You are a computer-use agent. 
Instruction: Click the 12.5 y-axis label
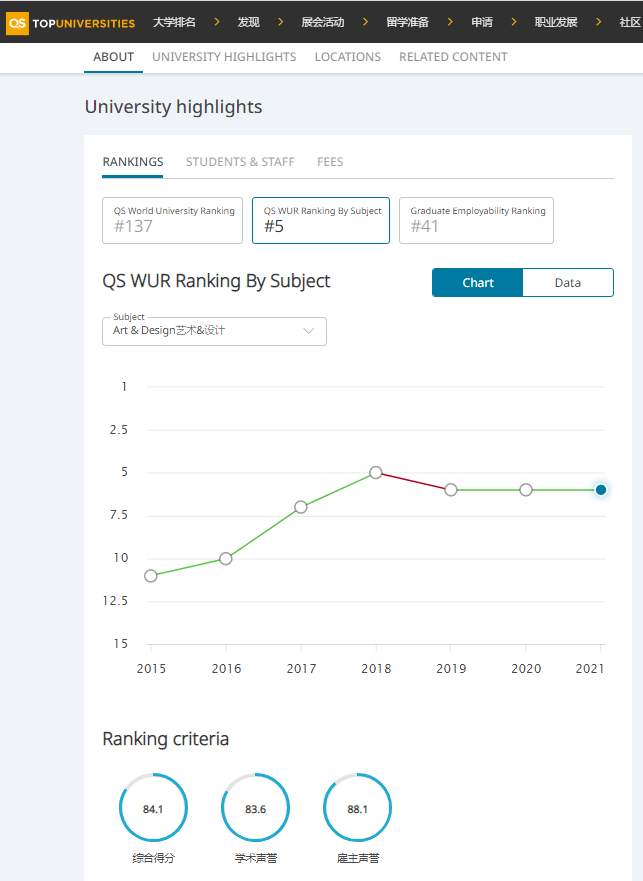[115, 601]
